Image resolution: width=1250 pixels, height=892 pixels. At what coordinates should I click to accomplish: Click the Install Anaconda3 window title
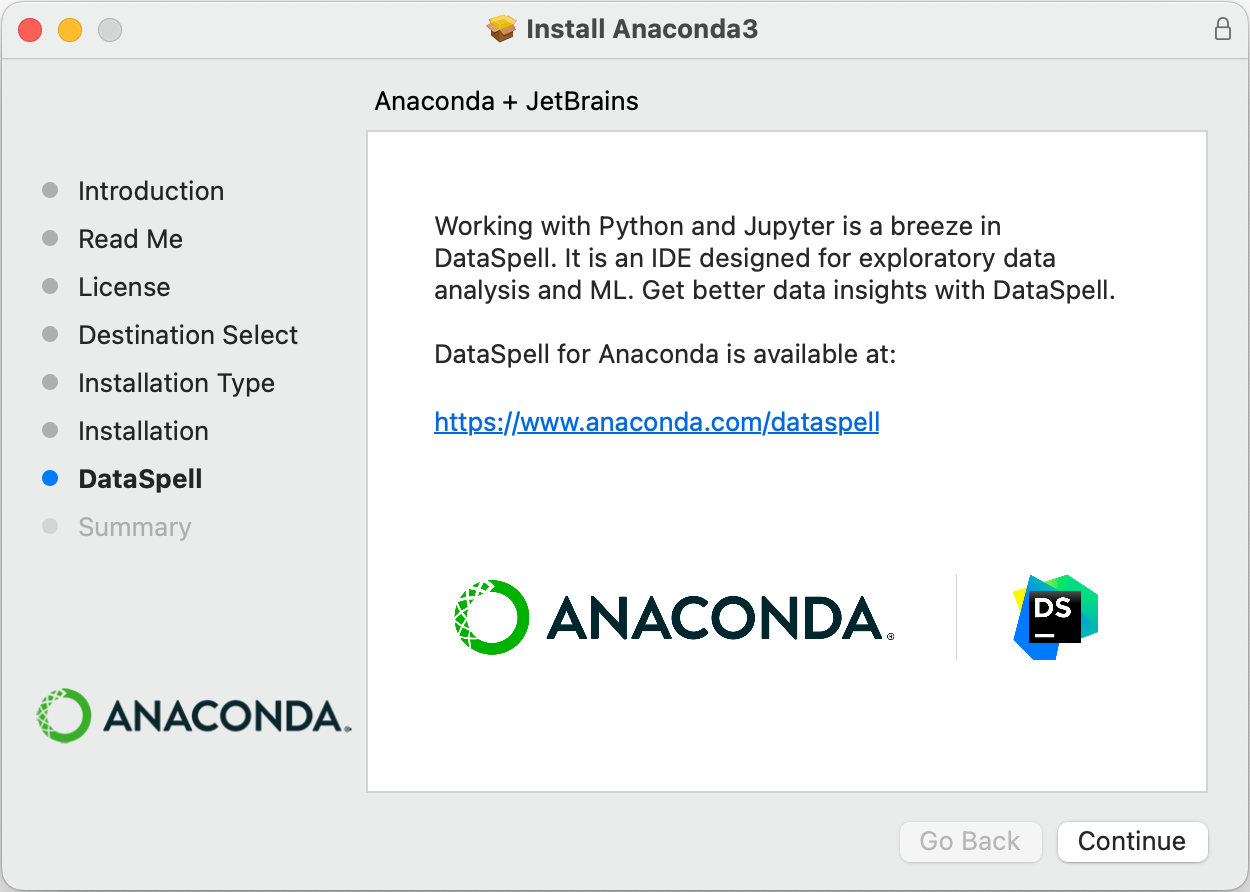pyautogui.click(x=641, y=29)
